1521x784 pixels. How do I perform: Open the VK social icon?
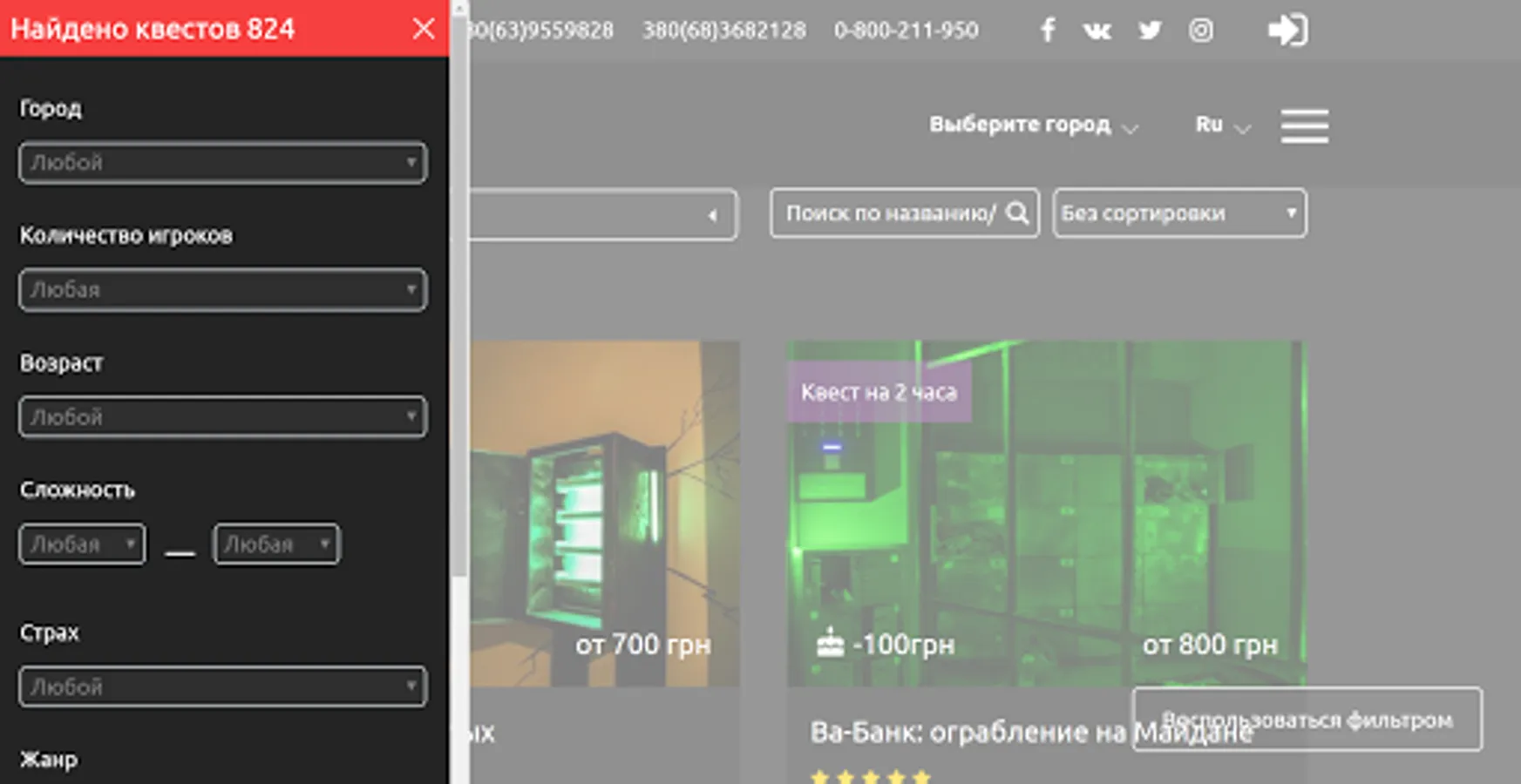(x=1097, y=30)
